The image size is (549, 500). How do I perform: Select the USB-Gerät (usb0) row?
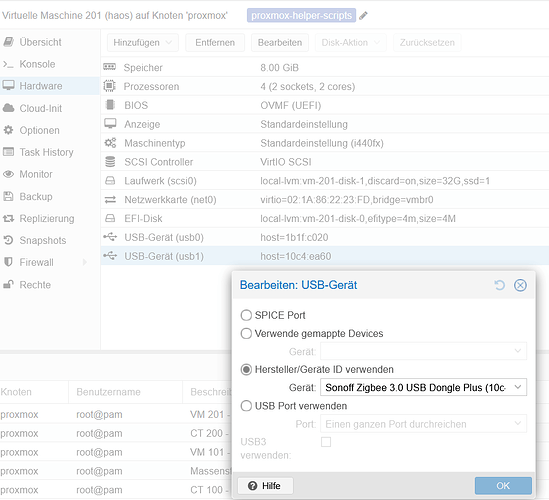325,237
